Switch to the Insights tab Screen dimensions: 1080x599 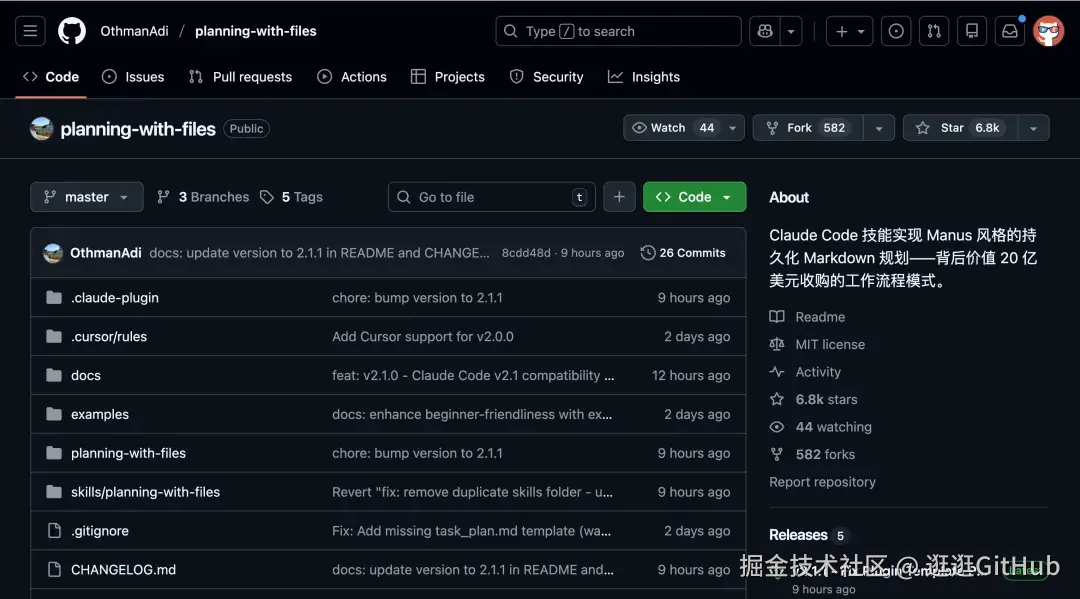[x=644, y=77]
